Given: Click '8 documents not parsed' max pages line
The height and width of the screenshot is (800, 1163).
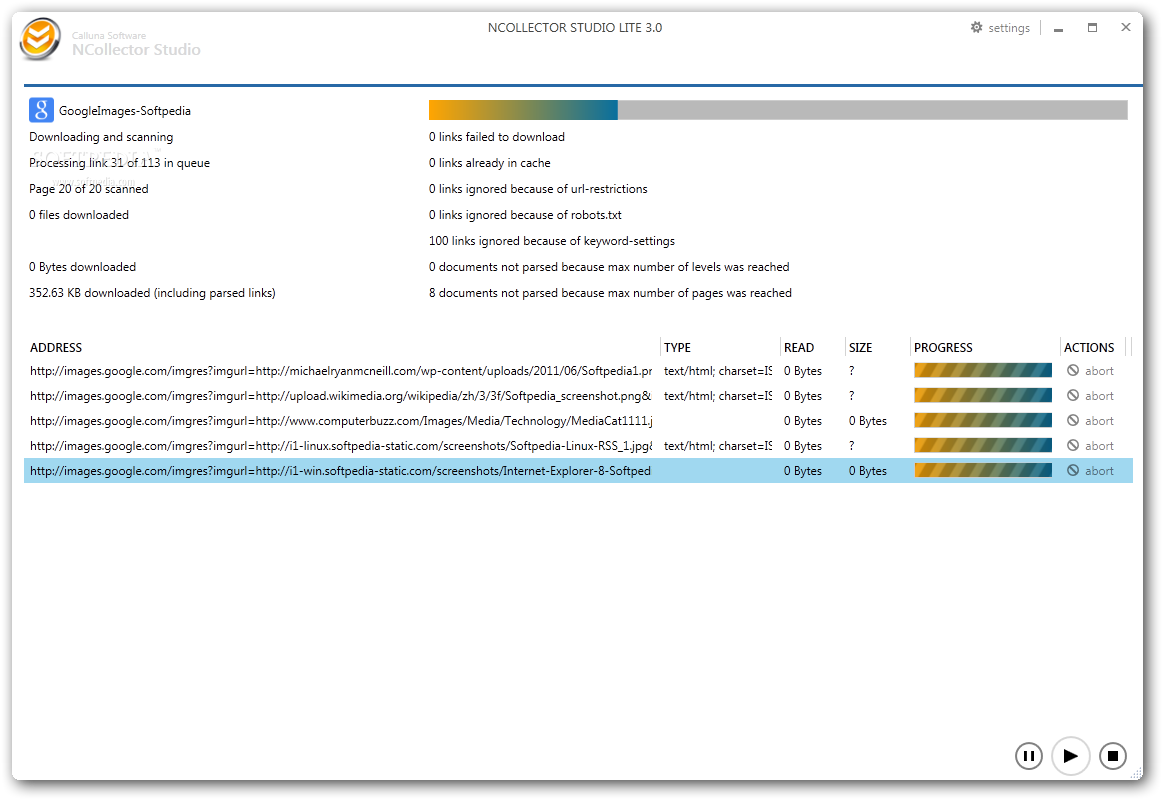Looking at the screenshot, I should (610, 293).
